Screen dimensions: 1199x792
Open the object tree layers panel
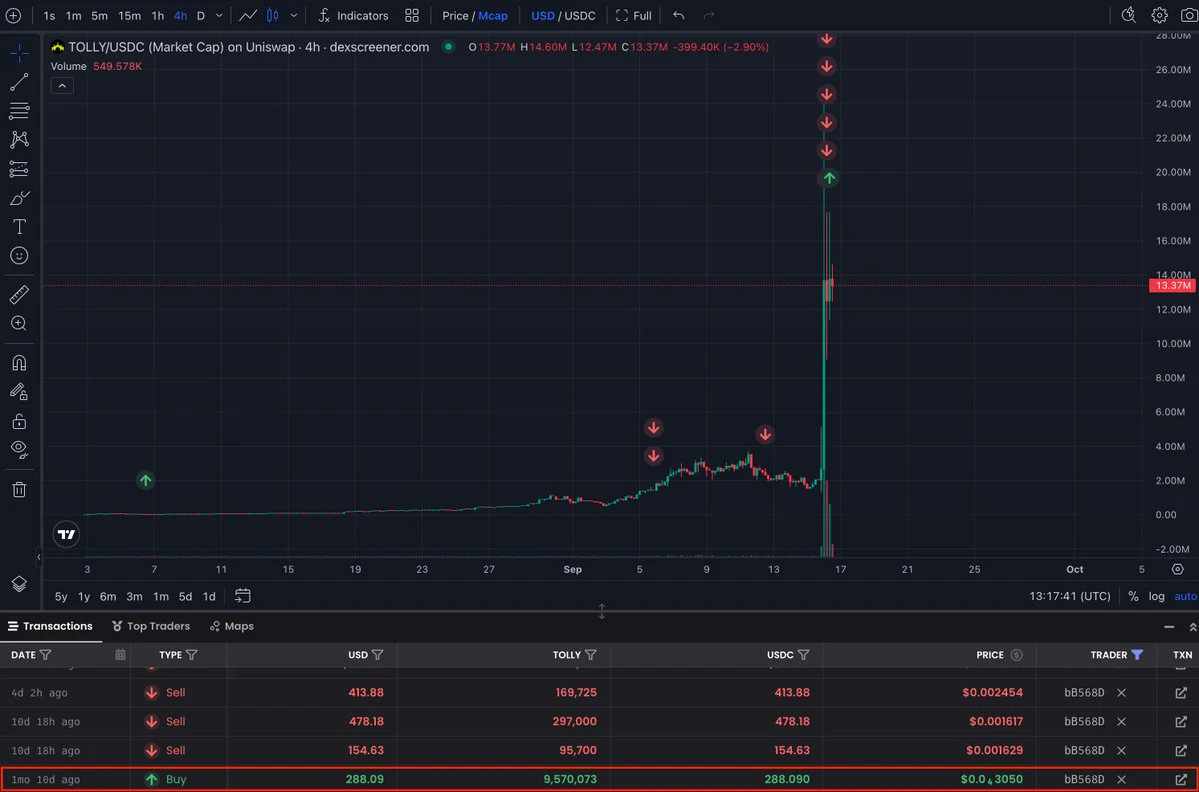(x=19, y=584)
